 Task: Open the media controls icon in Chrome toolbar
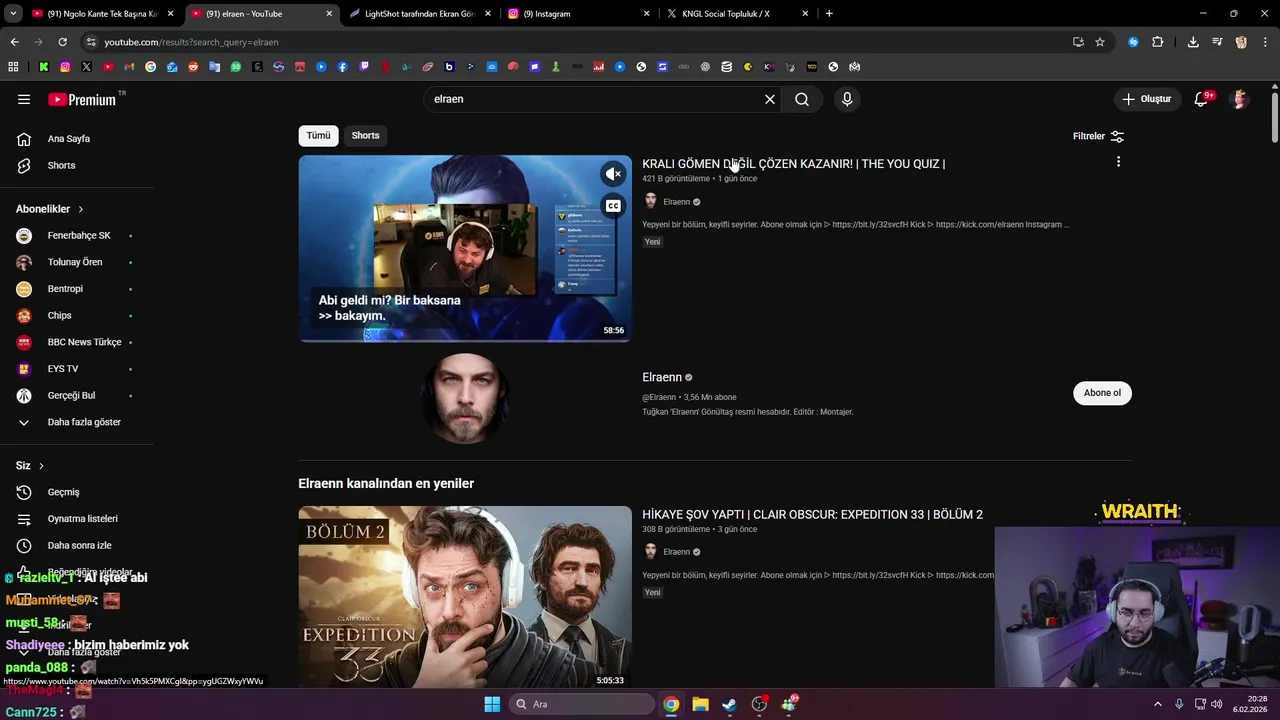pyautogui.click(x=1217, y=42)
